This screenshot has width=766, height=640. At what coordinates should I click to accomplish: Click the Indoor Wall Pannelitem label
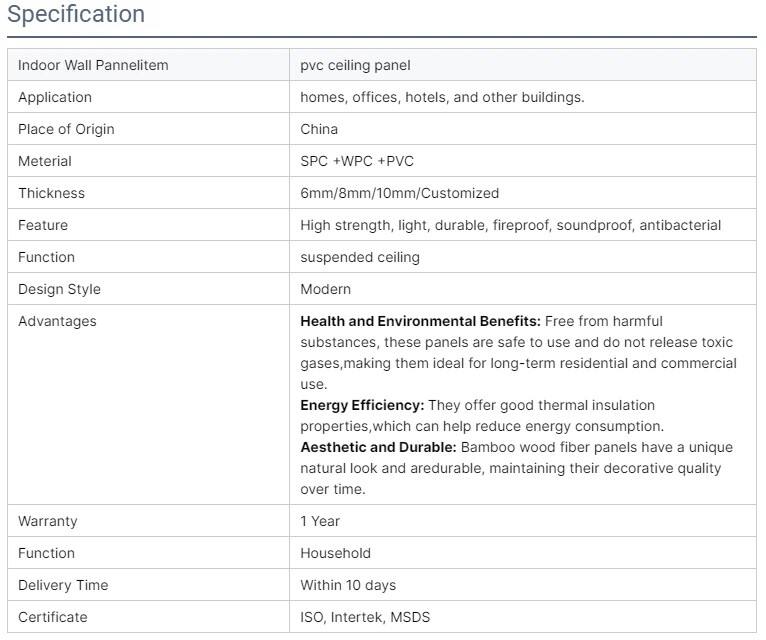(x=93, y=65)
